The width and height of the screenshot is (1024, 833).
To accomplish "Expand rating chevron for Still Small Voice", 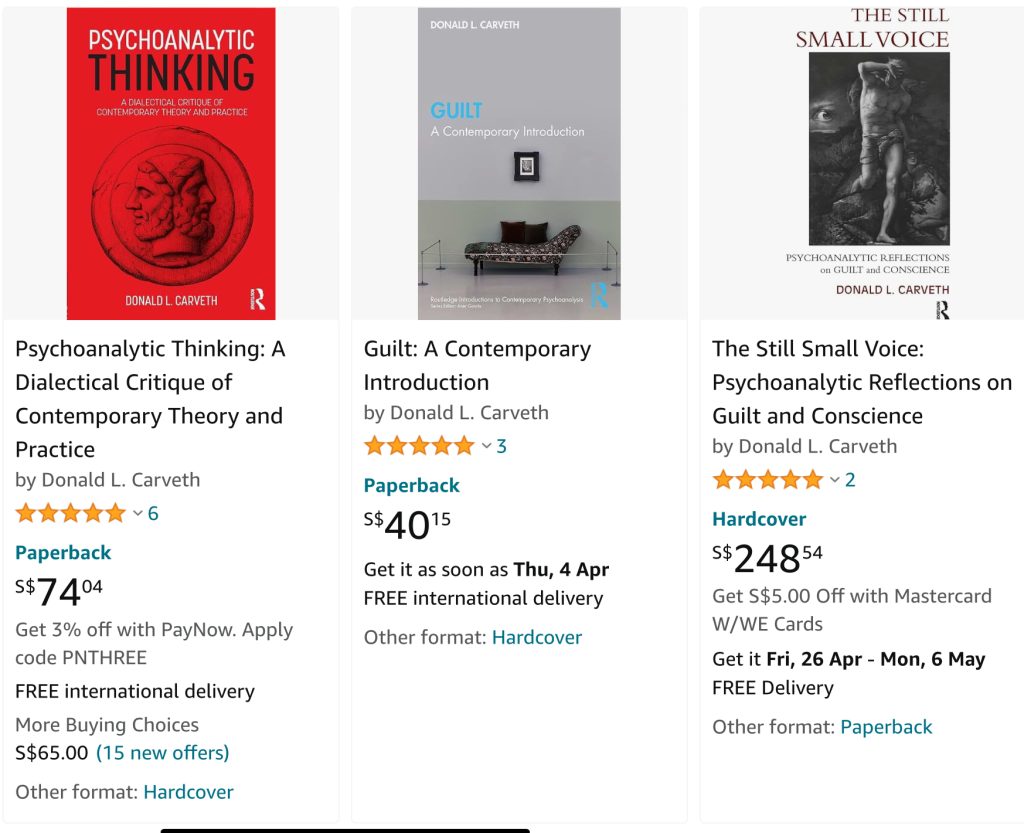I will (x=835, y=480).
